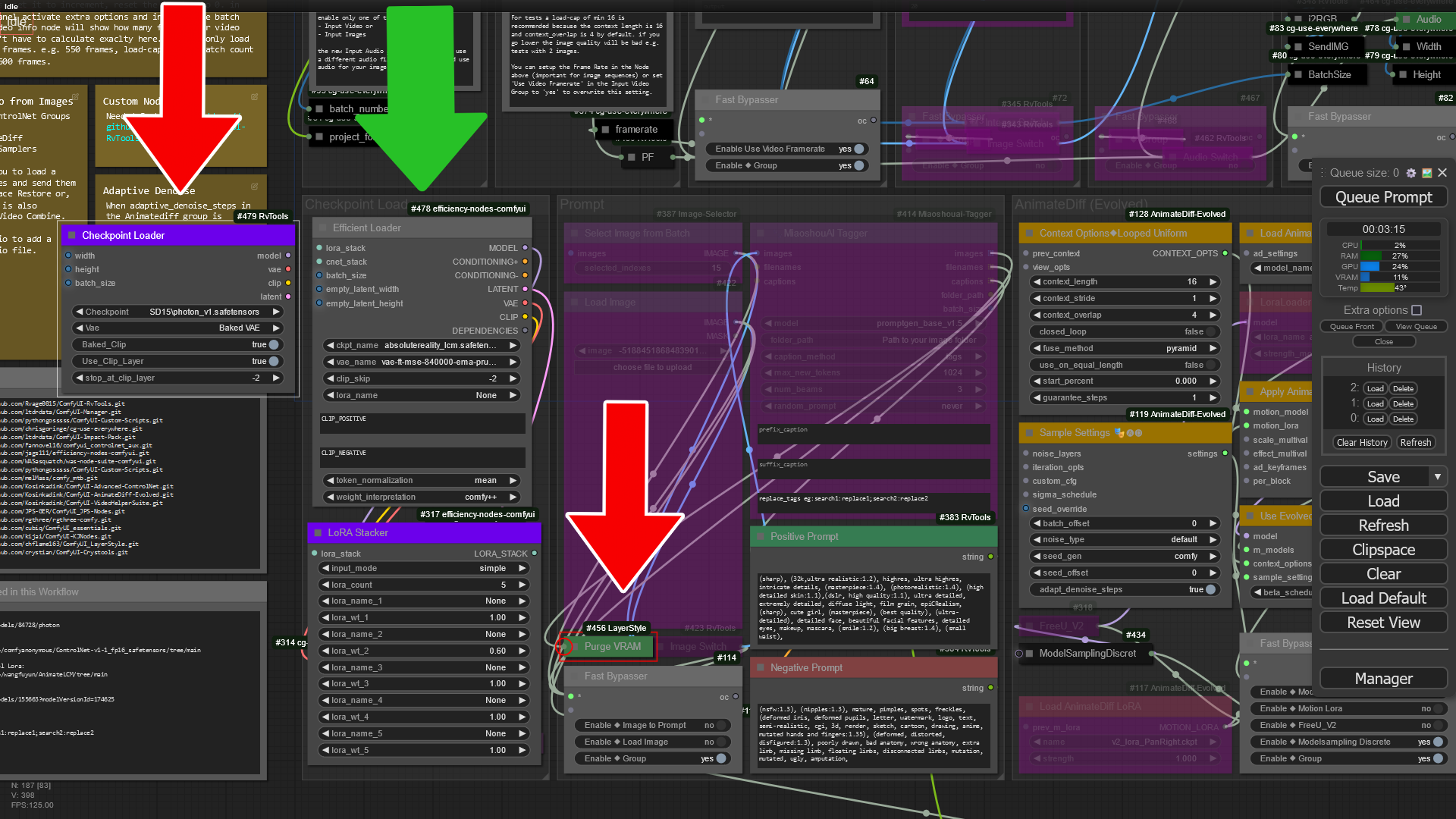The height and width of the screenshot is (819, 1456).
Task: Click the Clear History button
Action: pos(1362,443)
